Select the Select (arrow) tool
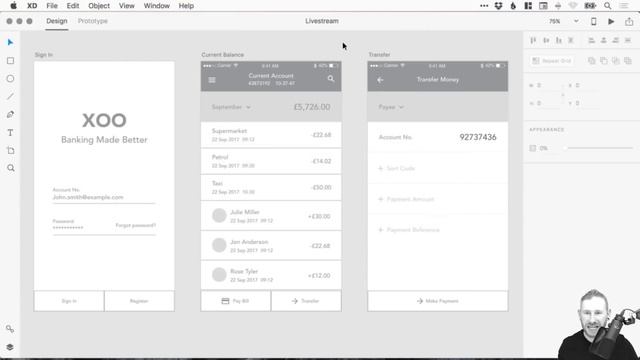 10,42
